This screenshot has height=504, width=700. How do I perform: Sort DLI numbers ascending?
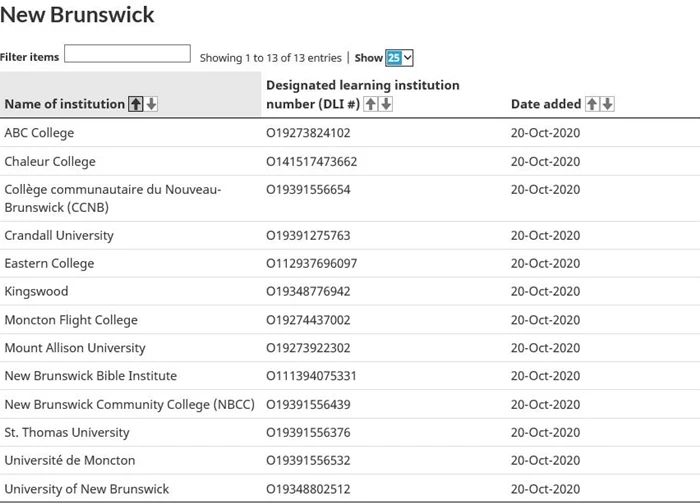tap(370, 104)
